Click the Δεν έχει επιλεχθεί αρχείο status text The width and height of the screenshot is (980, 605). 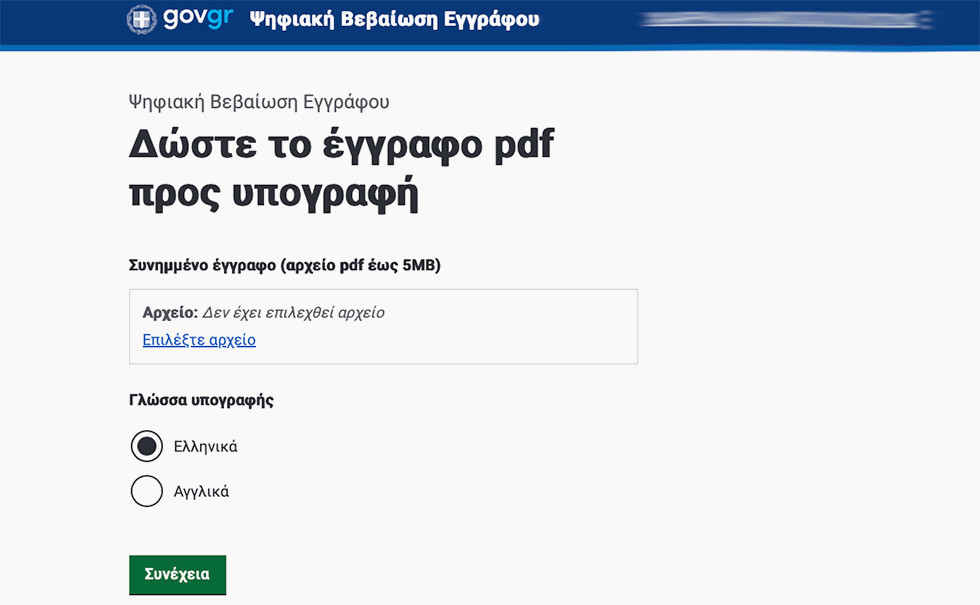click(294, 312)
